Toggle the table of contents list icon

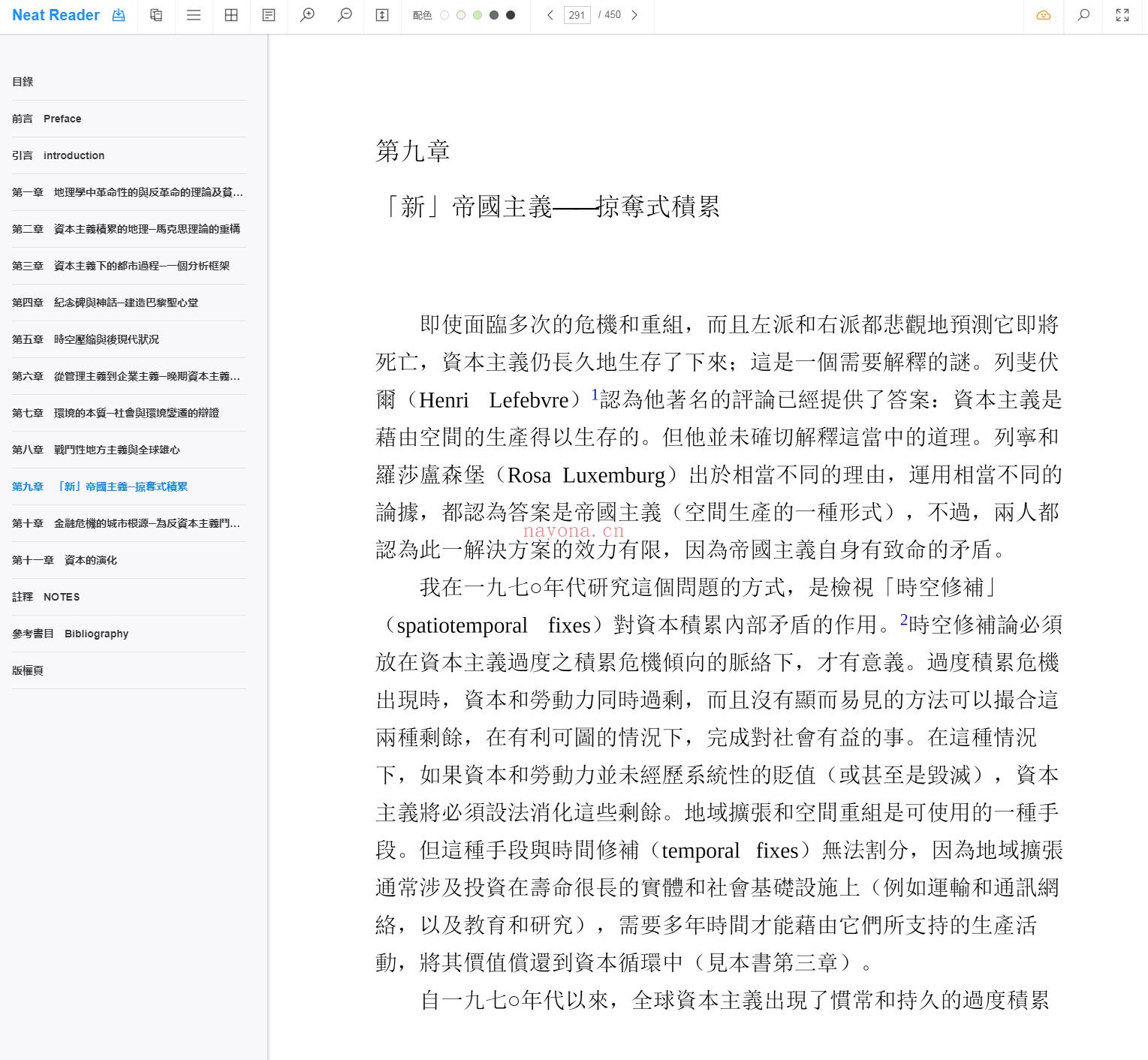(x=194, y=15)
